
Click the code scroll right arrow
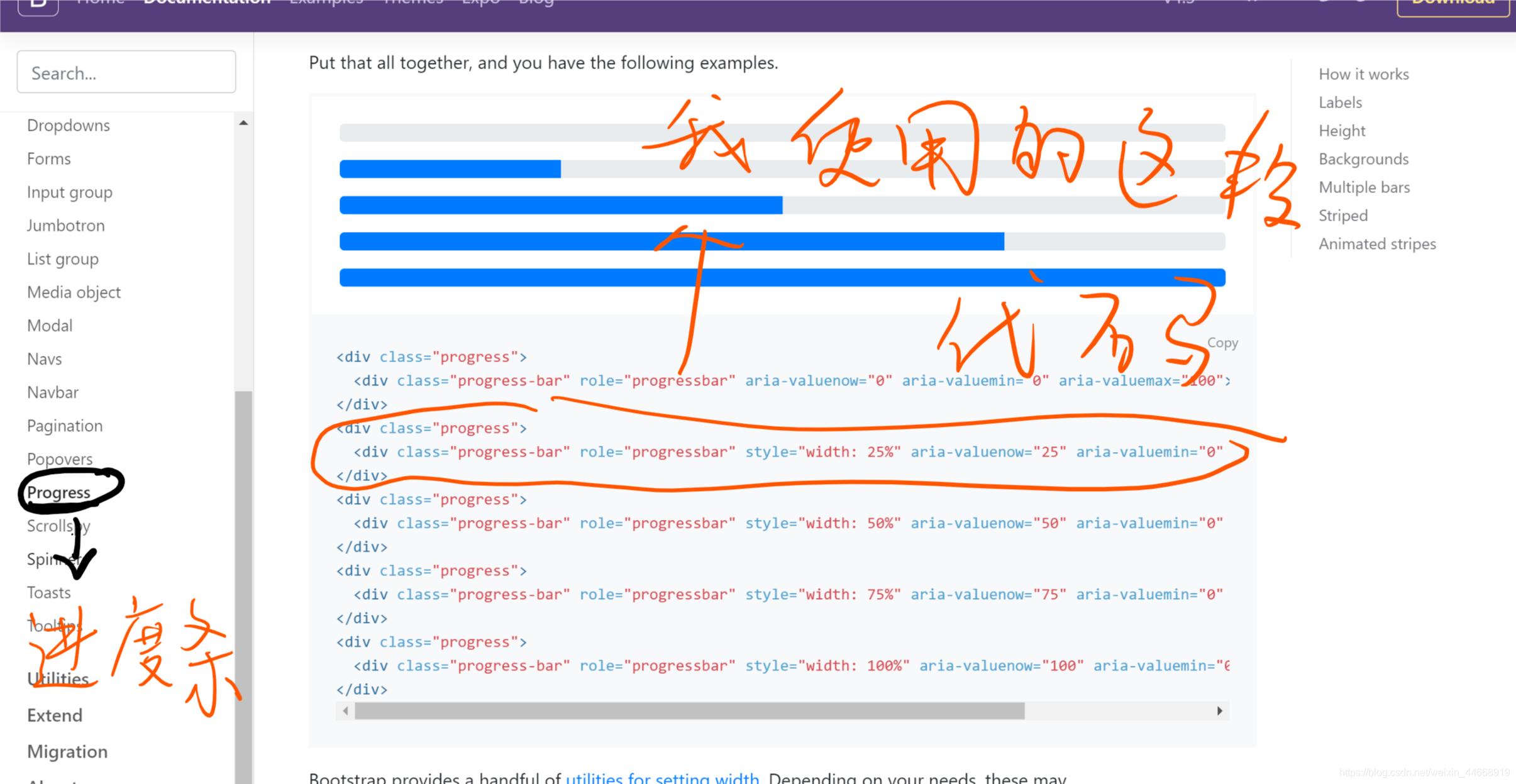1220,711
